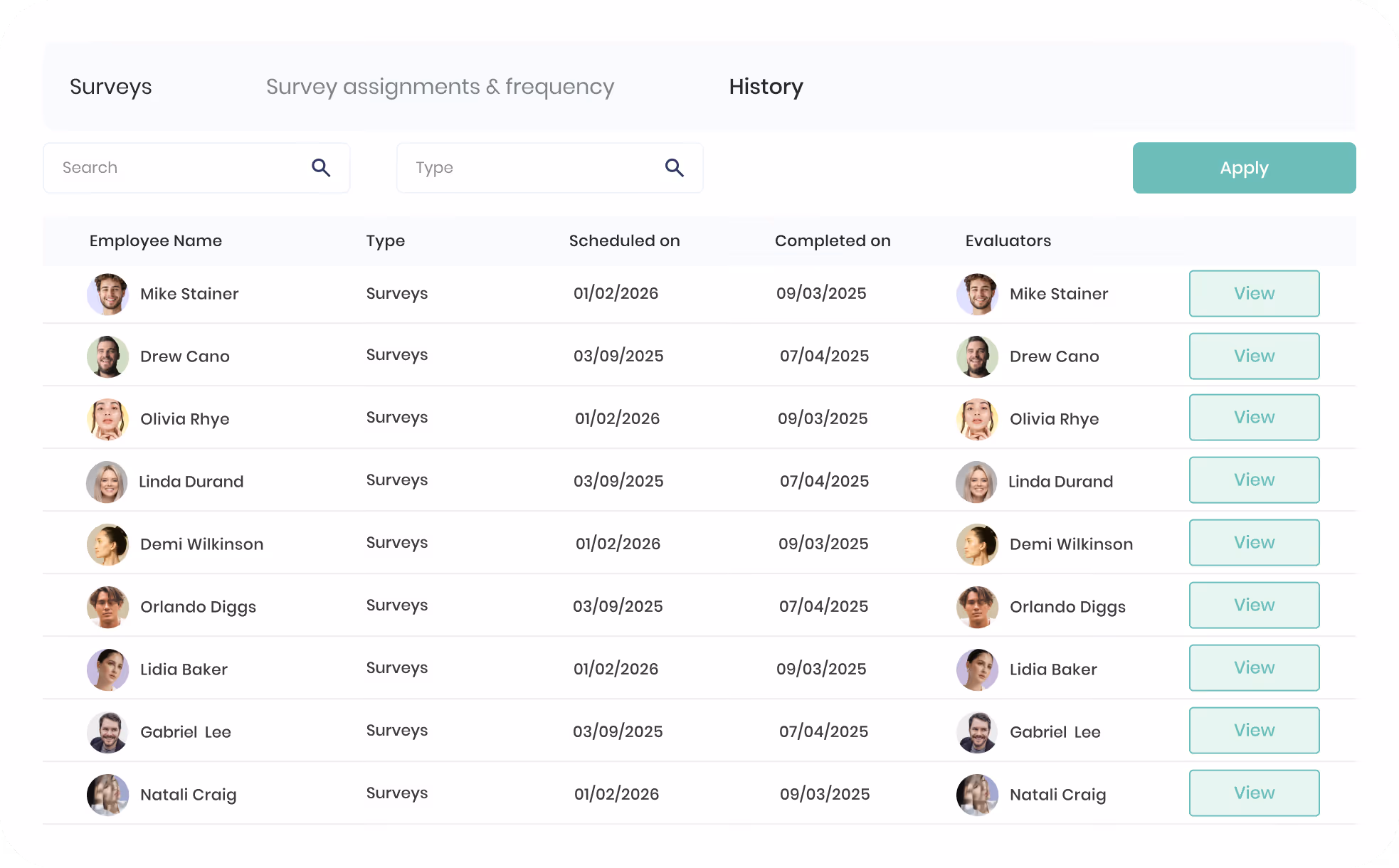
Task: View Natali Craig's survey record
Action: pos(1254,793)
